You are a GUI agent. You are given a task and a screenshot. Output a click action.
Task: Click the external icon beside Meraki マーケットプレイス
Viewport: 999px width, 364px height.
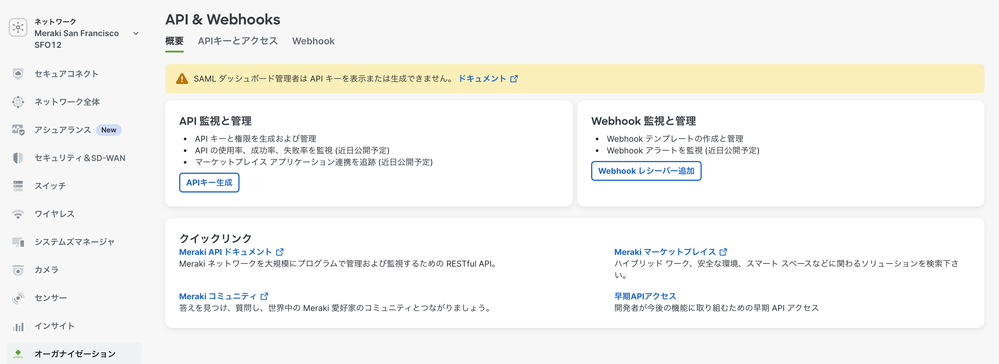723,252
